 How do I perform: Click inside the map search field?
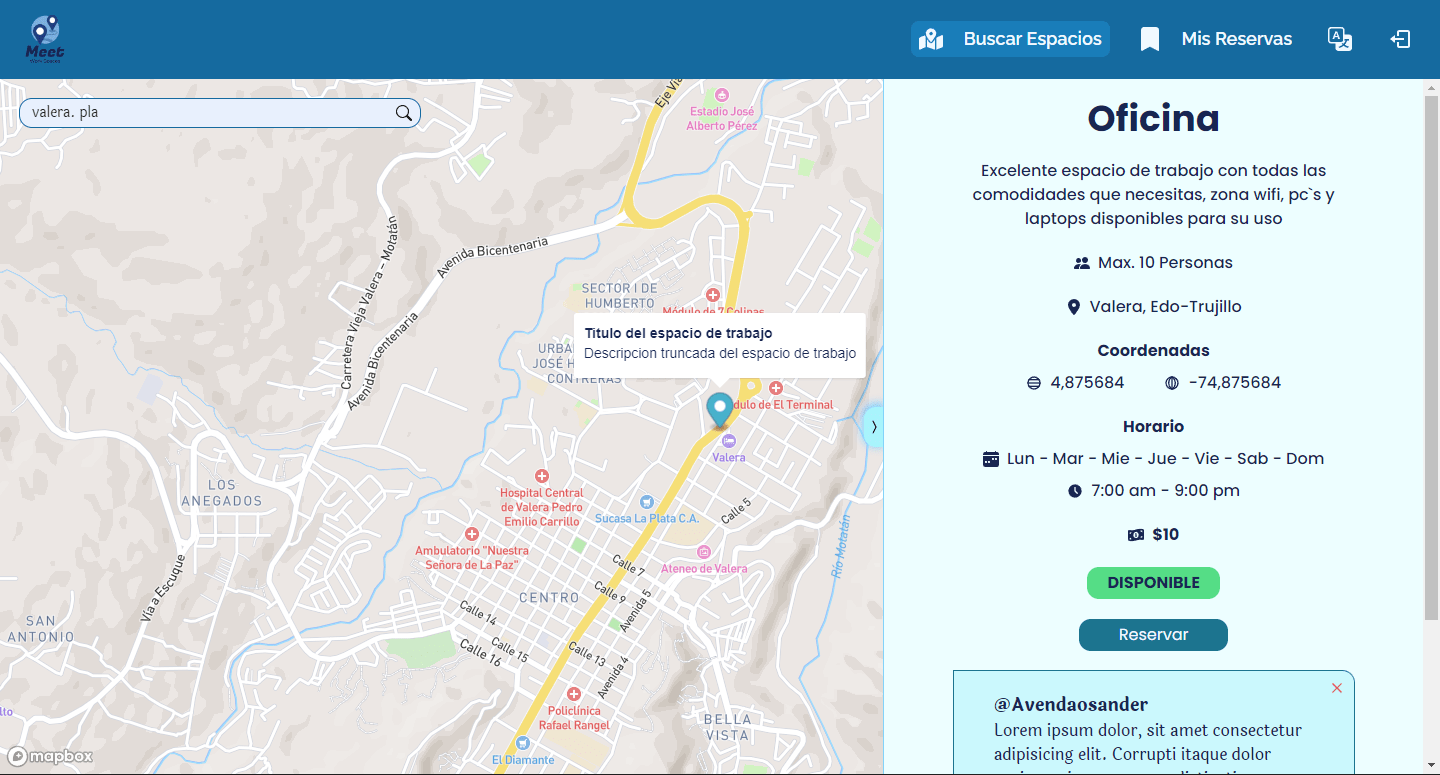[x=200, y=113]
